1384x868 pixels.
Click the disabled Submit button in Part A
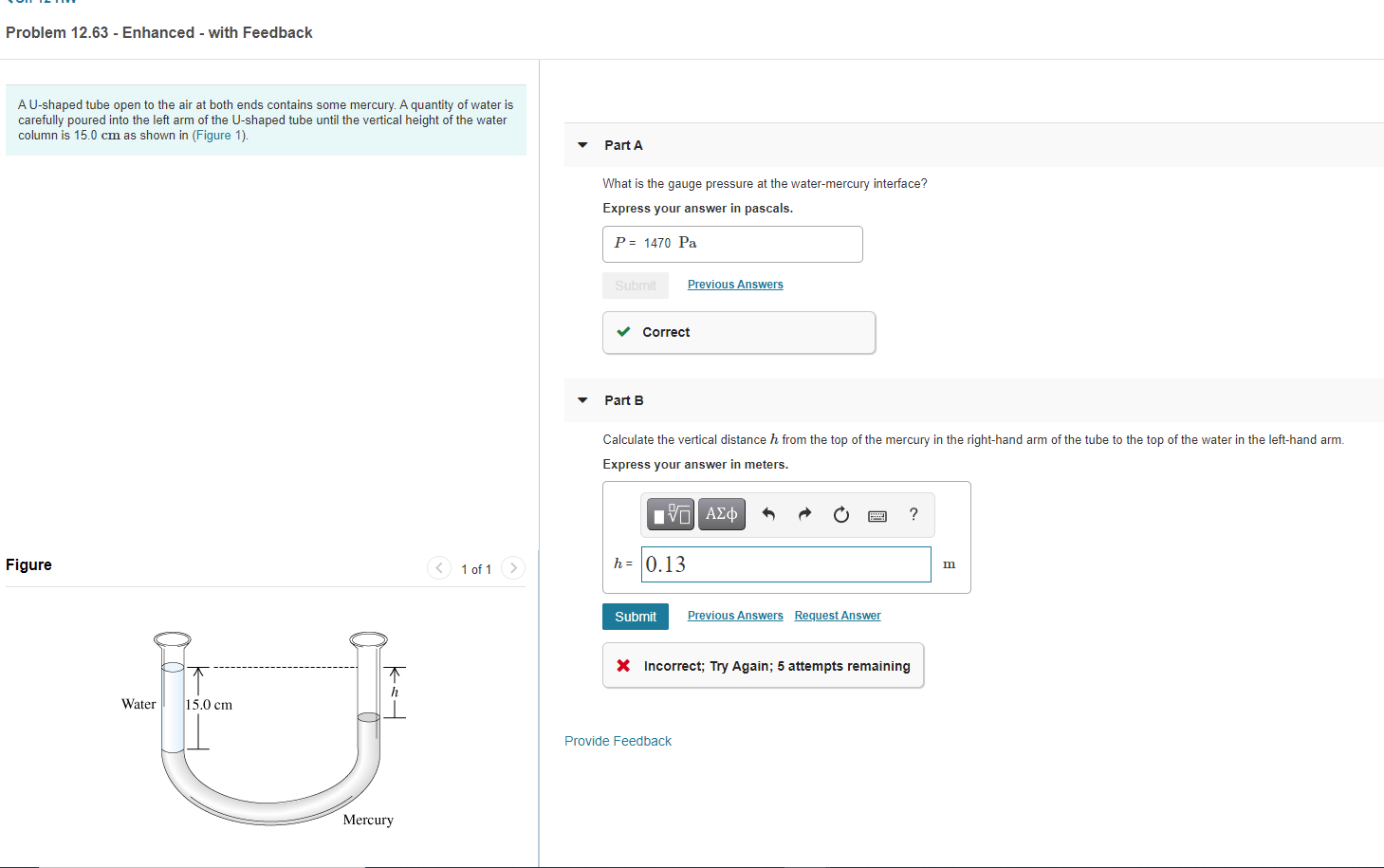636,286
